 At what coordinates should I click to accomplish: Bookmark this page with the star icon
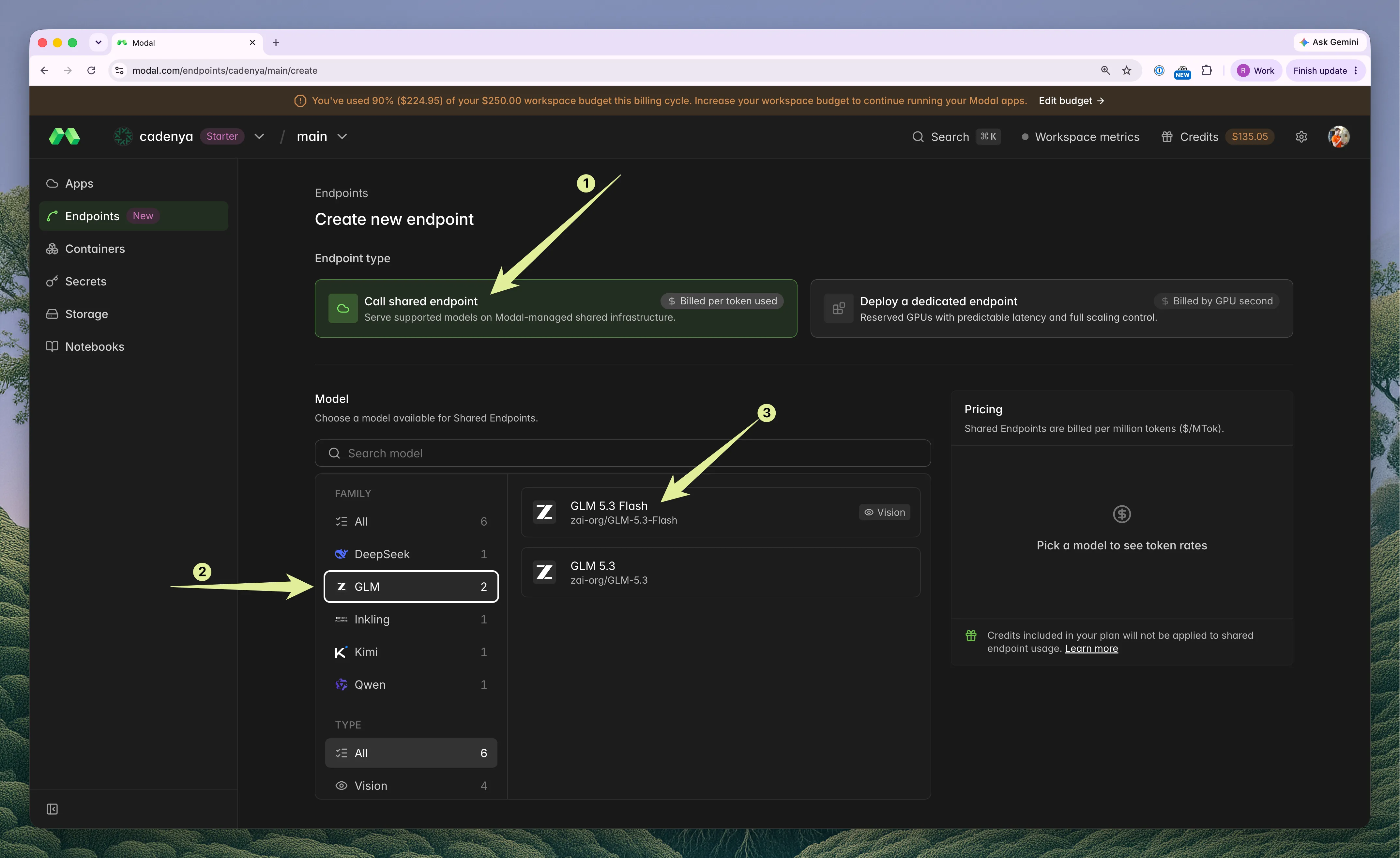pos(1126,70)
